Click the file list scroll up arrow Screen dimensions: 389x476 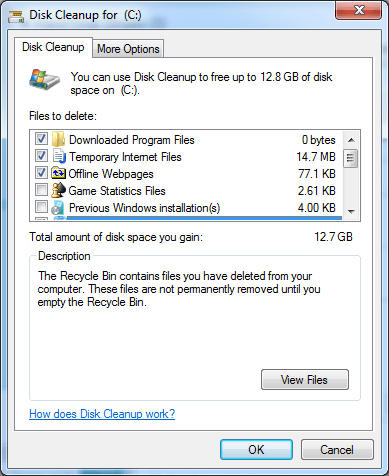[351, 140]
